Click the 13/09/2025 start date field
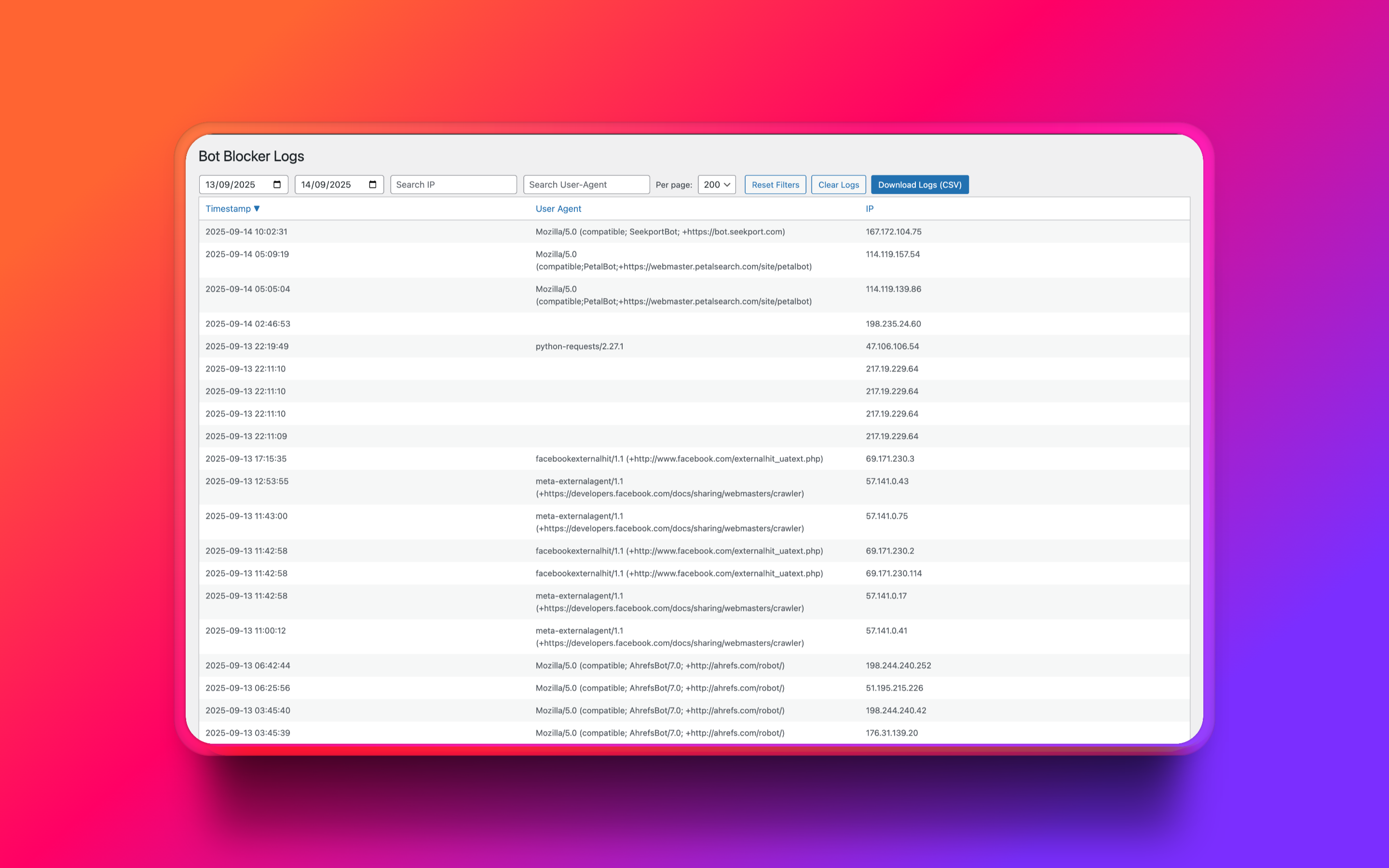 231,184
